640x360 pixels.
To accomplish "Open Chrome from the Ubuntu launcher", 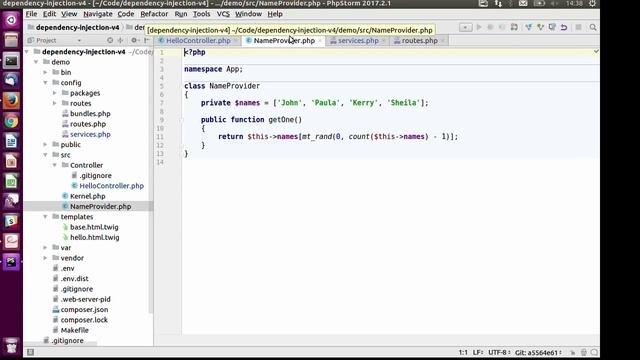I will [11, 121].
